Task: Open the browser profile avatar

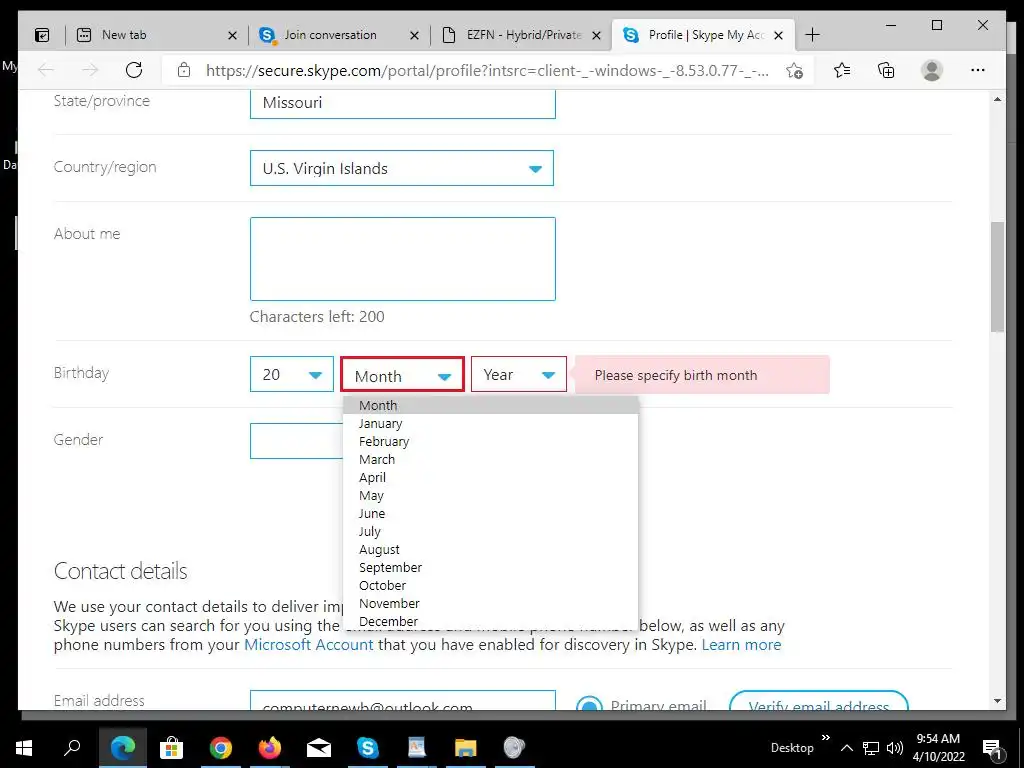Action: [x=932, y=70]
